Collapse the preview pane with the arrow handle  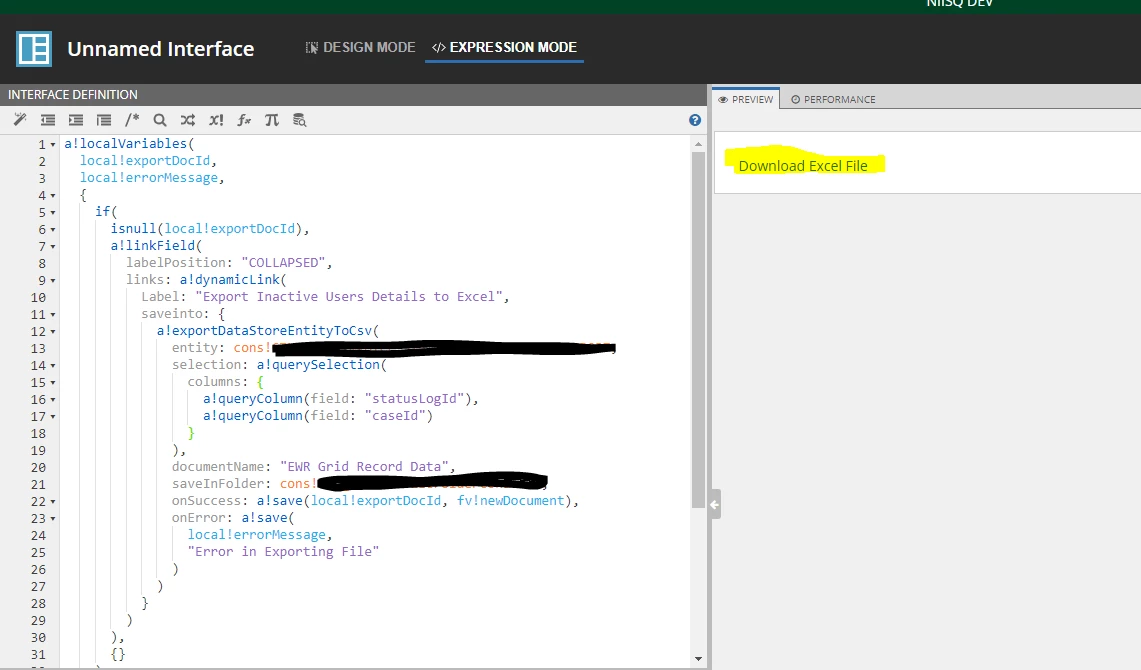(715, 504)
